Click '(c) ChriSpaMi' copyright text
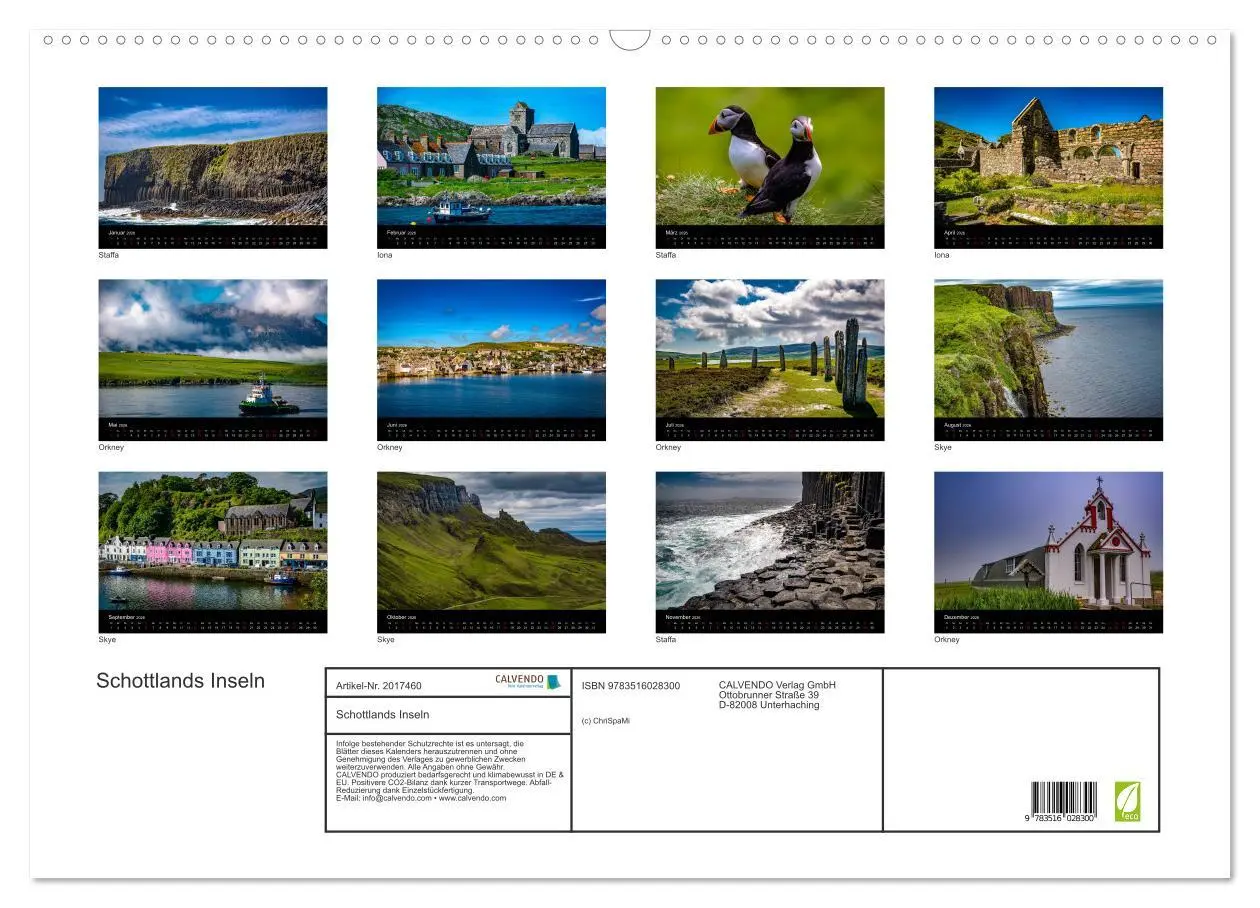Screen dimensions: 1260x908 click(x=606, y=720)
